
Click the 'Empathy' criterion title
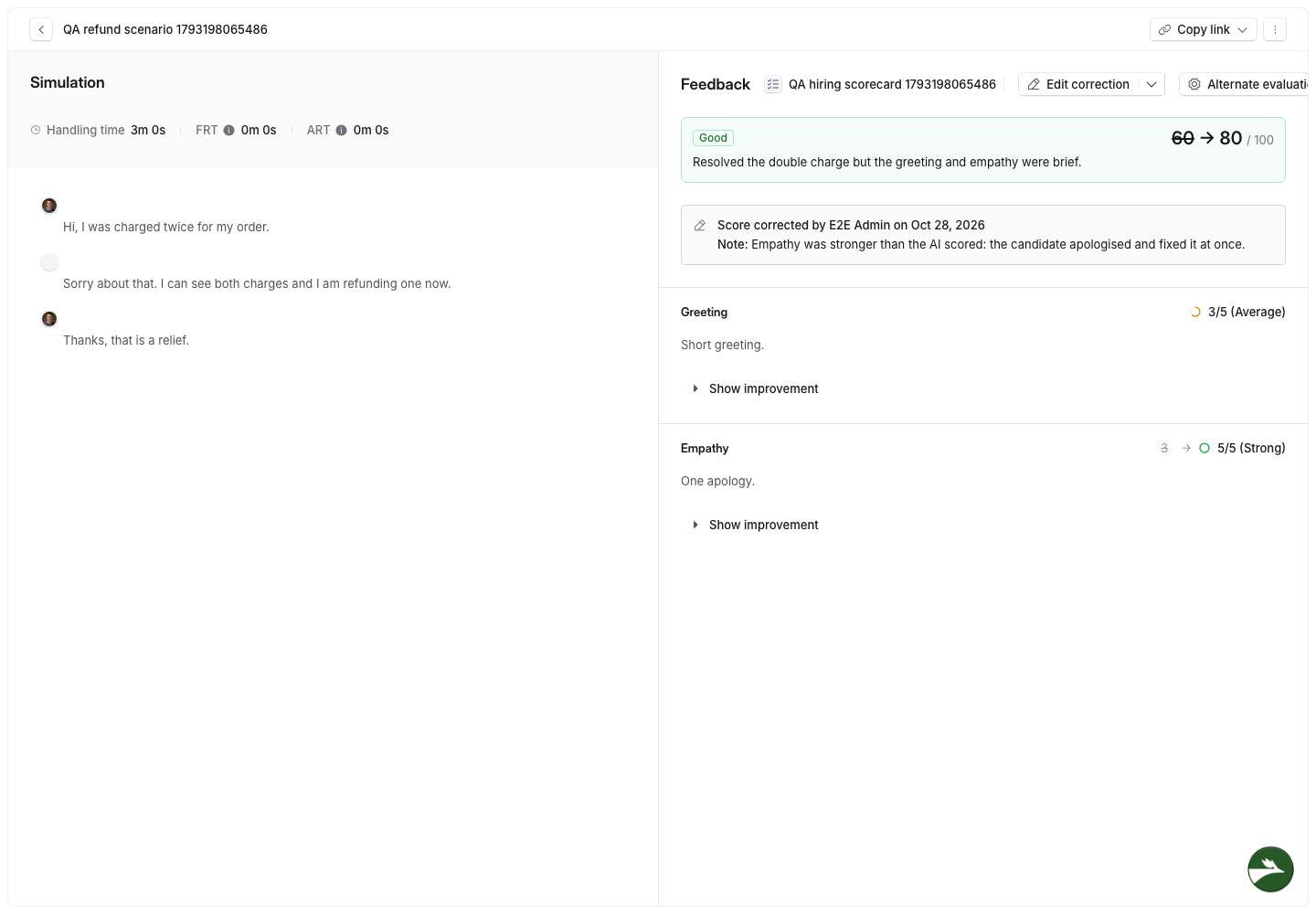click(x=705, y=448)
